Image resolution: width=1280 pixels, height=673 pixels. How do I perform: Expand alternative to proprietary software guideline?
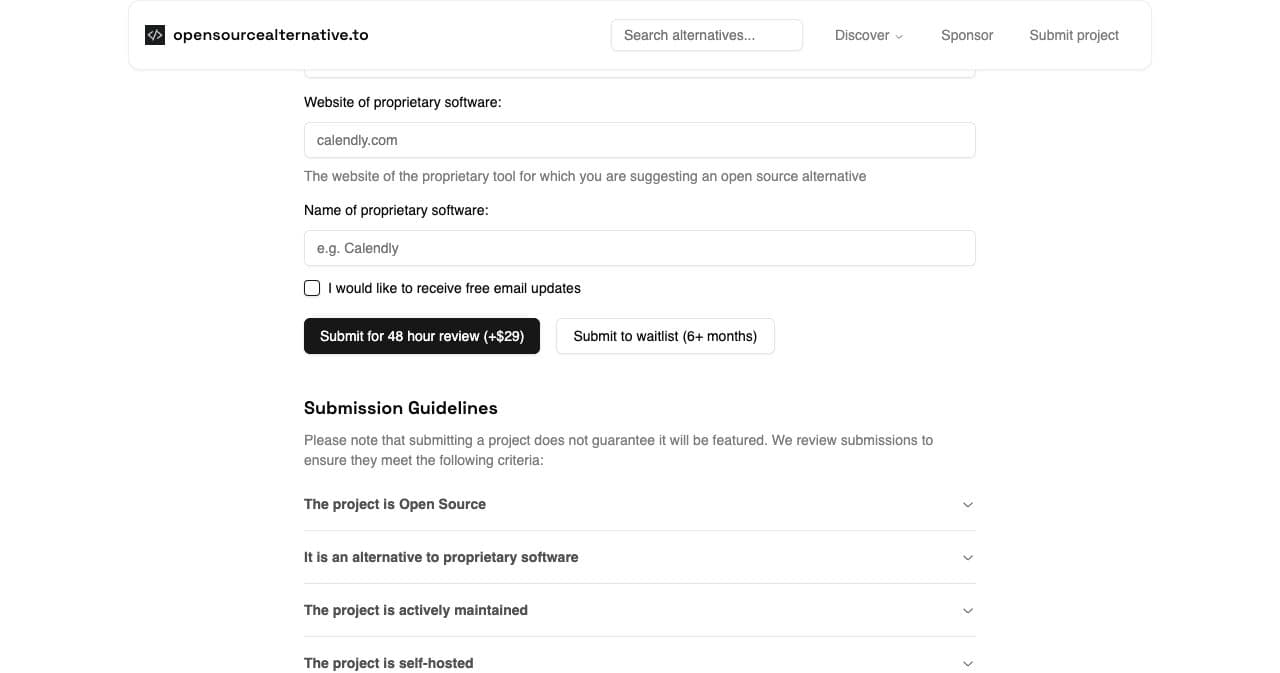click(640, 557)
